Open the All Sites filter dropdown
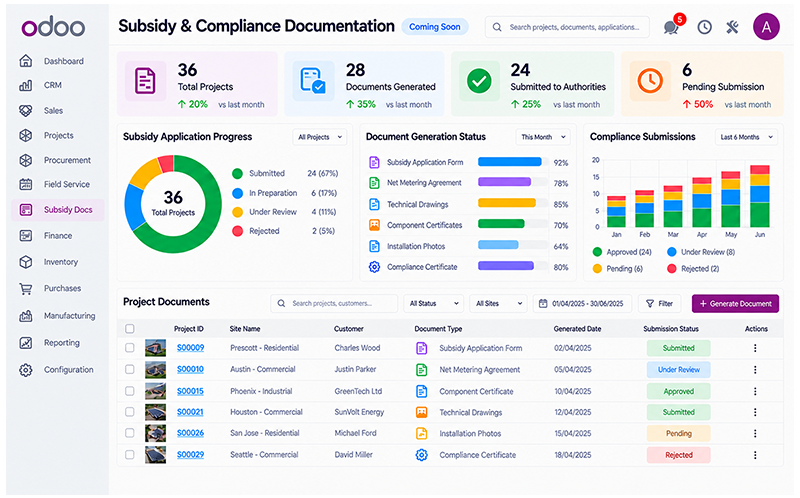 498,303
